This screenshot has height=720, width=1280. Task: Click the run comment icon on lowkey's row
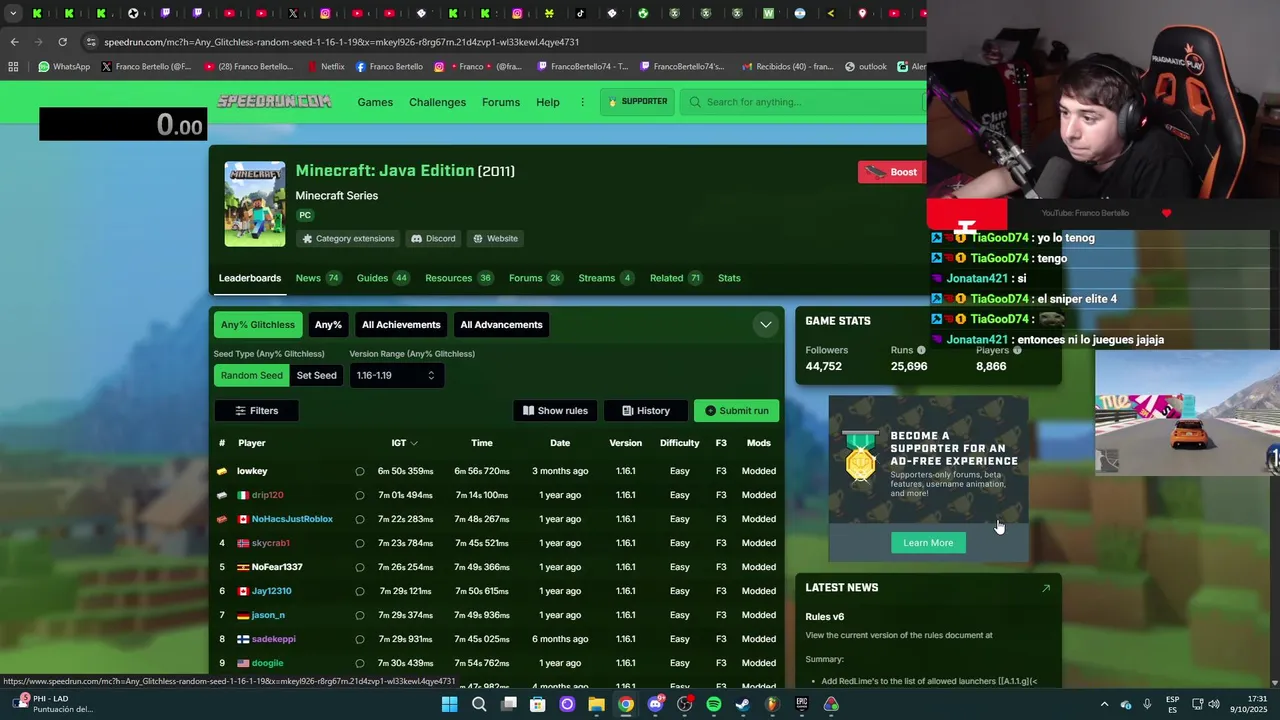[360, 471]
